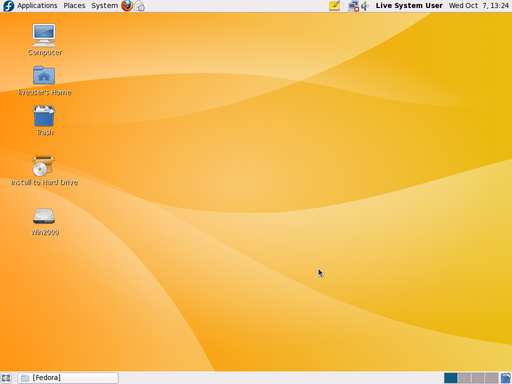512x384 pixels.
Task: Open the Places menu
Action: 74,6
